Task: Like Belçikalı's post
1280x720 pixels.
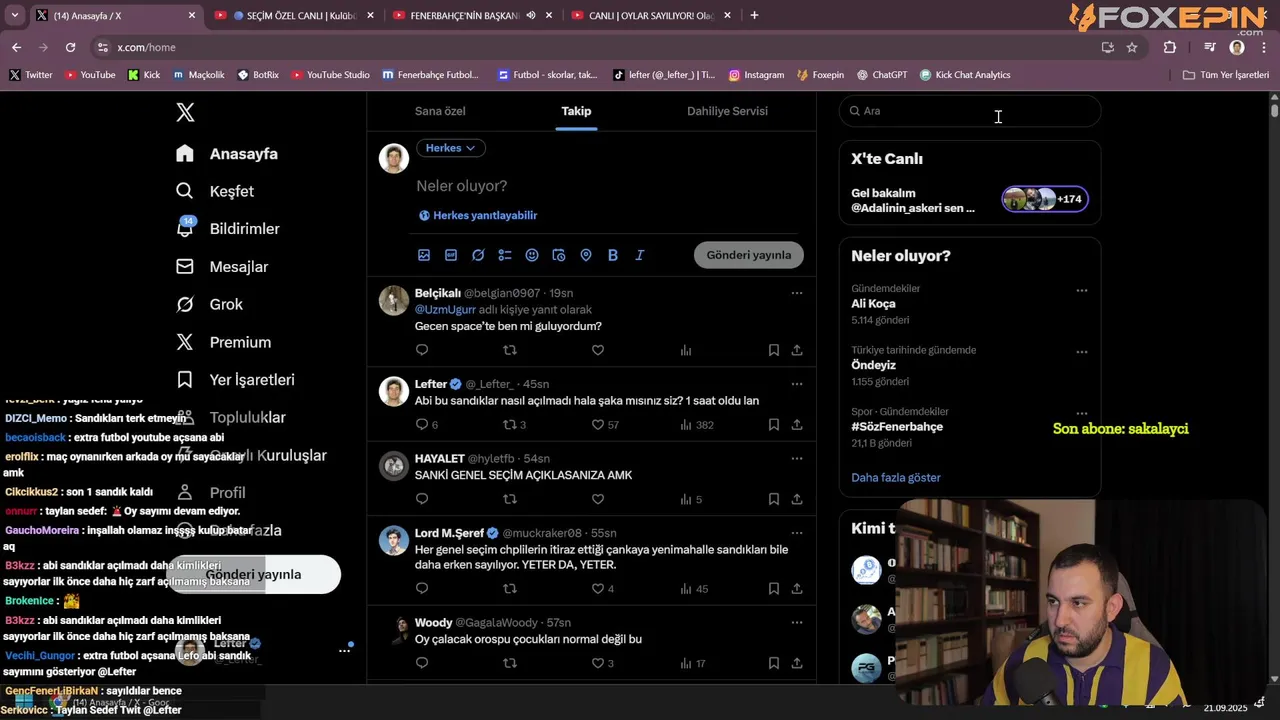Action: coord(598,350)
